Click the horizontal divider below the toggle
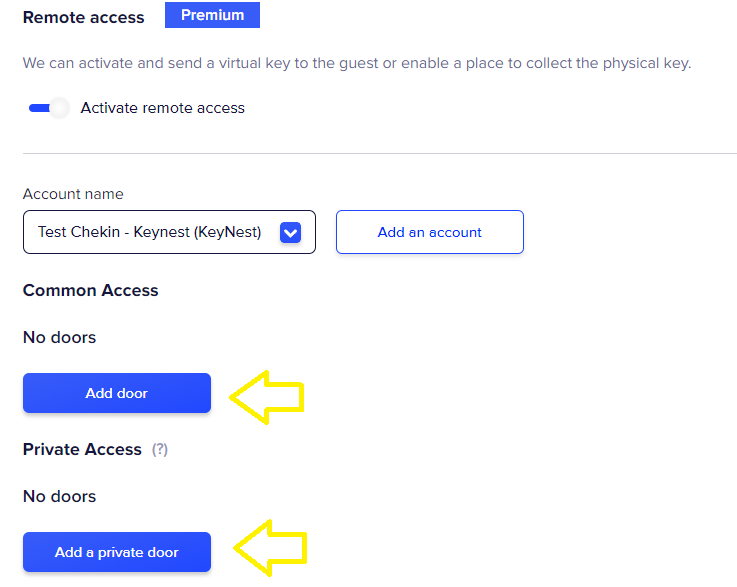The image size is (737, 587). pos(379,153)
